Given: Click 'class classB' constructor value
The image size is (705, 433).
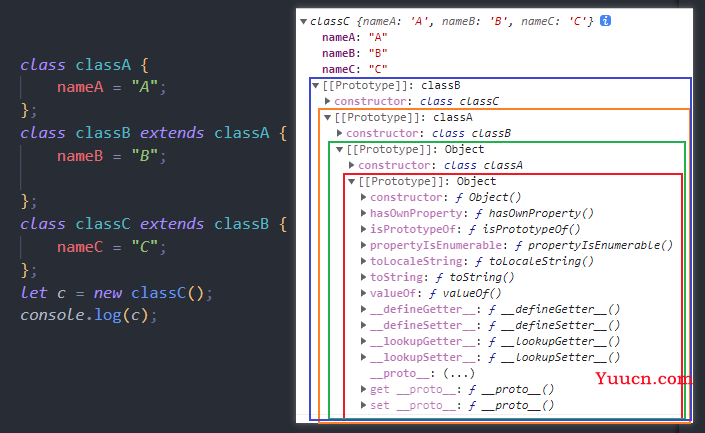Looking at the screenshot, I should [x=471, y=133].
